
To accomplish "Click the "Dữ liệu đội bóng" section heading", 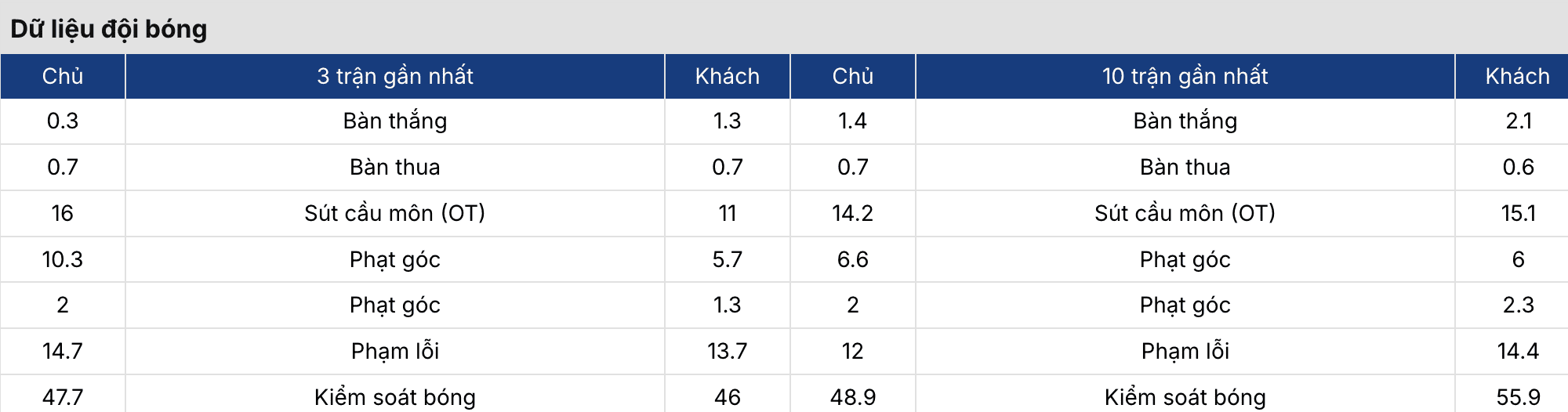I will (x=108, y=29).
